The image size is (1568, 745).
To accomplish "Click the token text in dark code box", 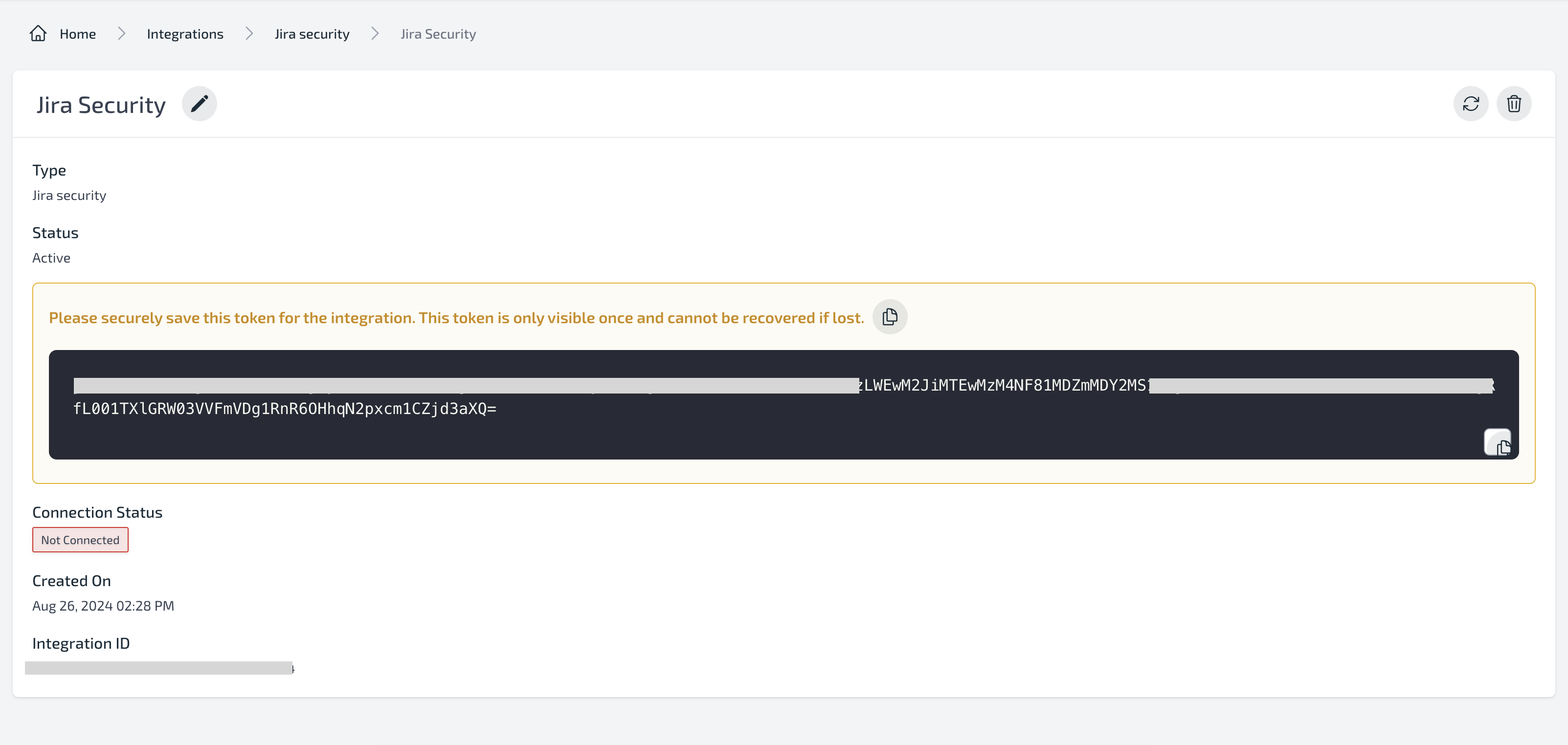I will click(284, 409).
